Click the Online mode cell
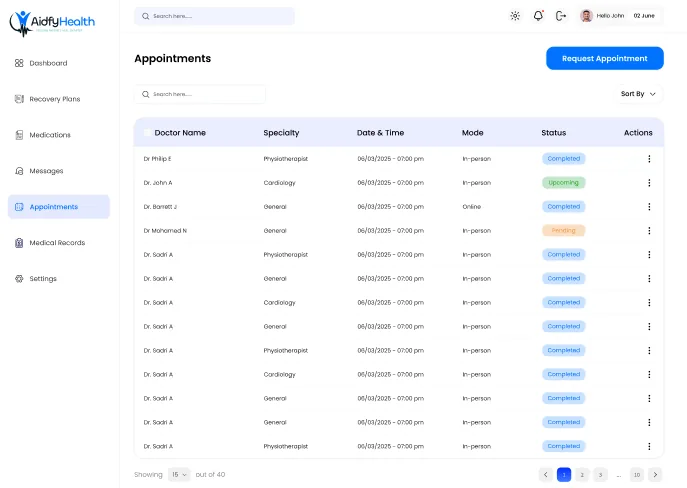Viewport: 687px width, 488px height. tap(471, 206)
